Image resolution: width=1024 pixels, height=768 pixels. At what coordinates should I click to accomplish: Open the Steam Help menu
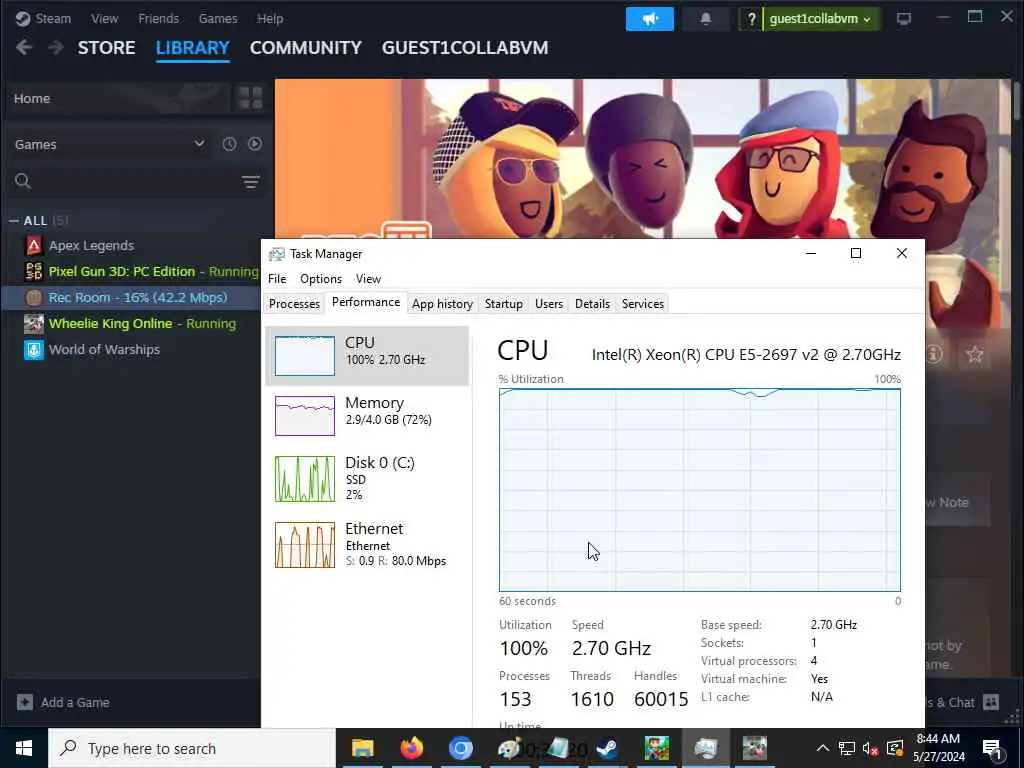pos(270,18)
